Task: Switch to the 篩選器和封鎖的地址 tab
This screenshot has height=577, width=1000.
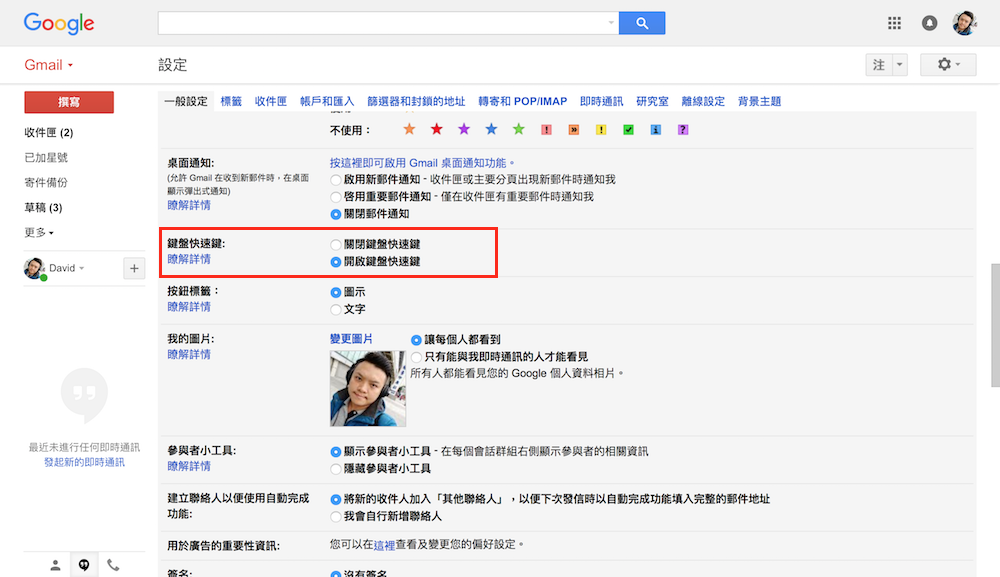Action: pos(416,101)
